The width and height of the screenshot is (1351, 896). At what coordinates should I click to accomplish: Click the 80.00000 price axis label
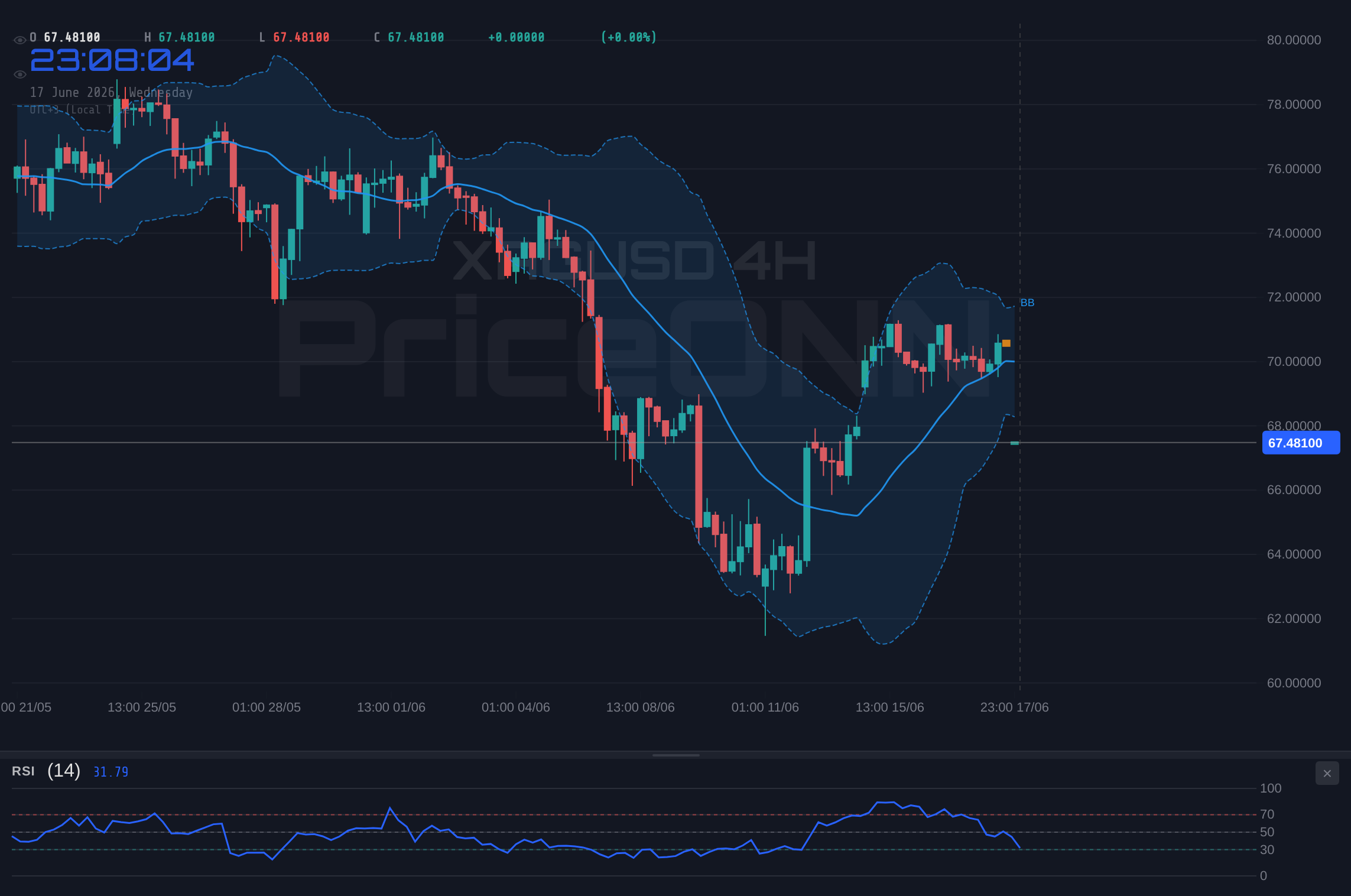[1294, 40]
